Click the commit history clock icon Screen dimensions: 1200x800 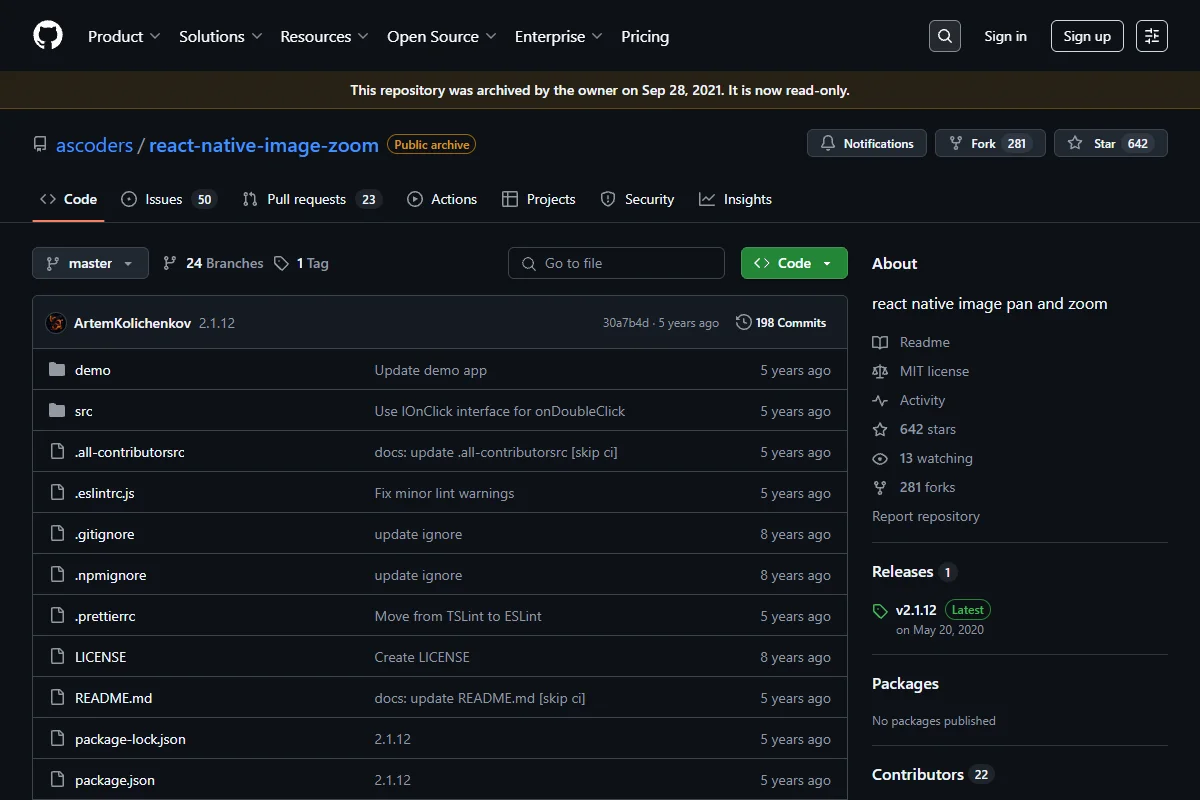[743, 323]
